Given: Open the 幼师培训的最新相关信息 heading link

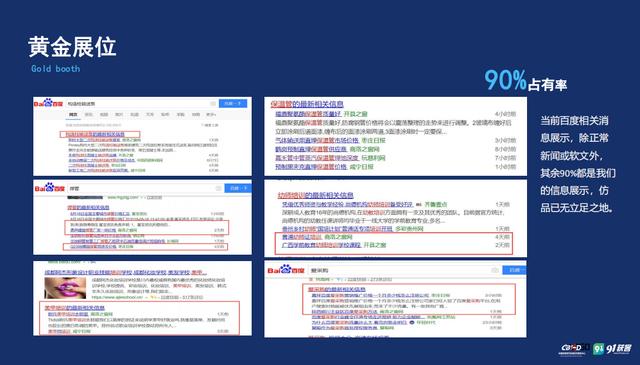Looking at the screenshot, I should (x=316, y=195).
